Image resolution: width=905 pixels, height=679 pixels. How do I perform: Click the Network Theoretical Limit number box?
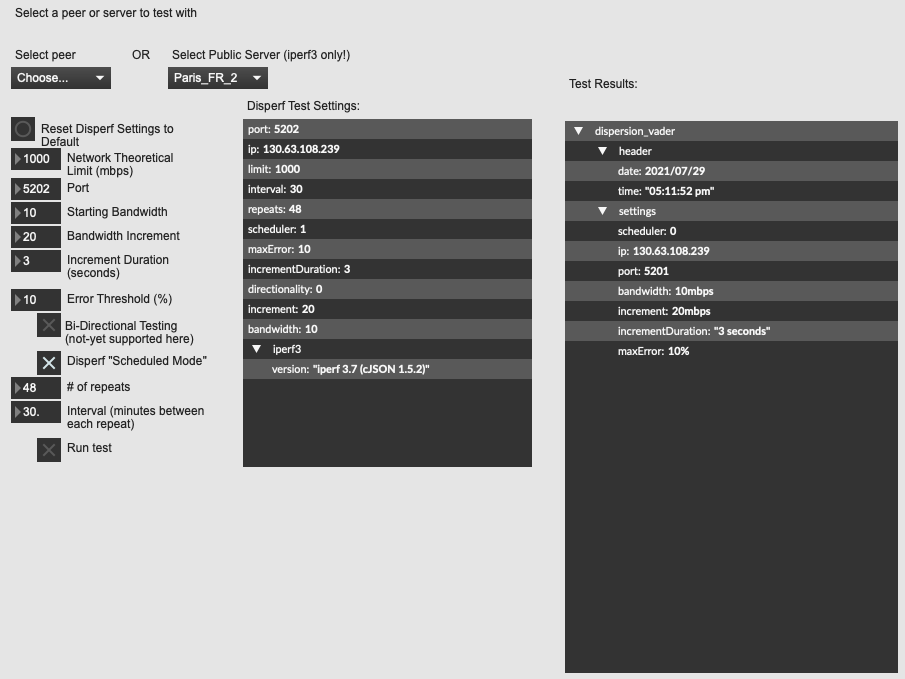tap(37, 159)
